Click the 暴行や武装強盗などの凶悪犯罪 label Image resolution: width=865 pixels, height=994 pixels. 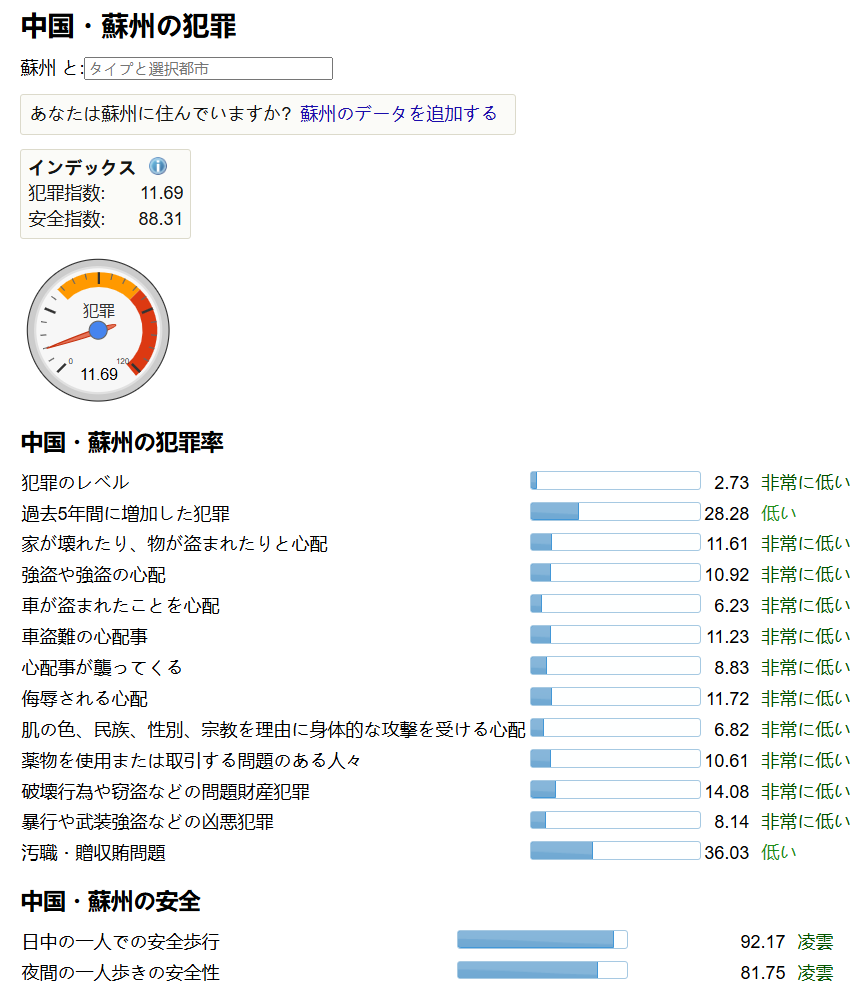click(x=148, y=822)
